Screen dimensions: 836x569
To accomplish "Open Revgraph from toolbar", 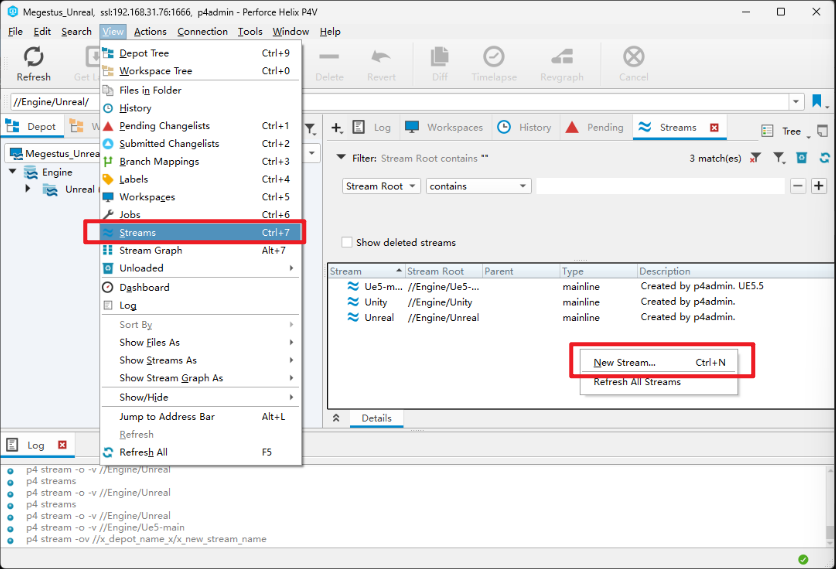I will pyautogui.click(x=561, y=65).
